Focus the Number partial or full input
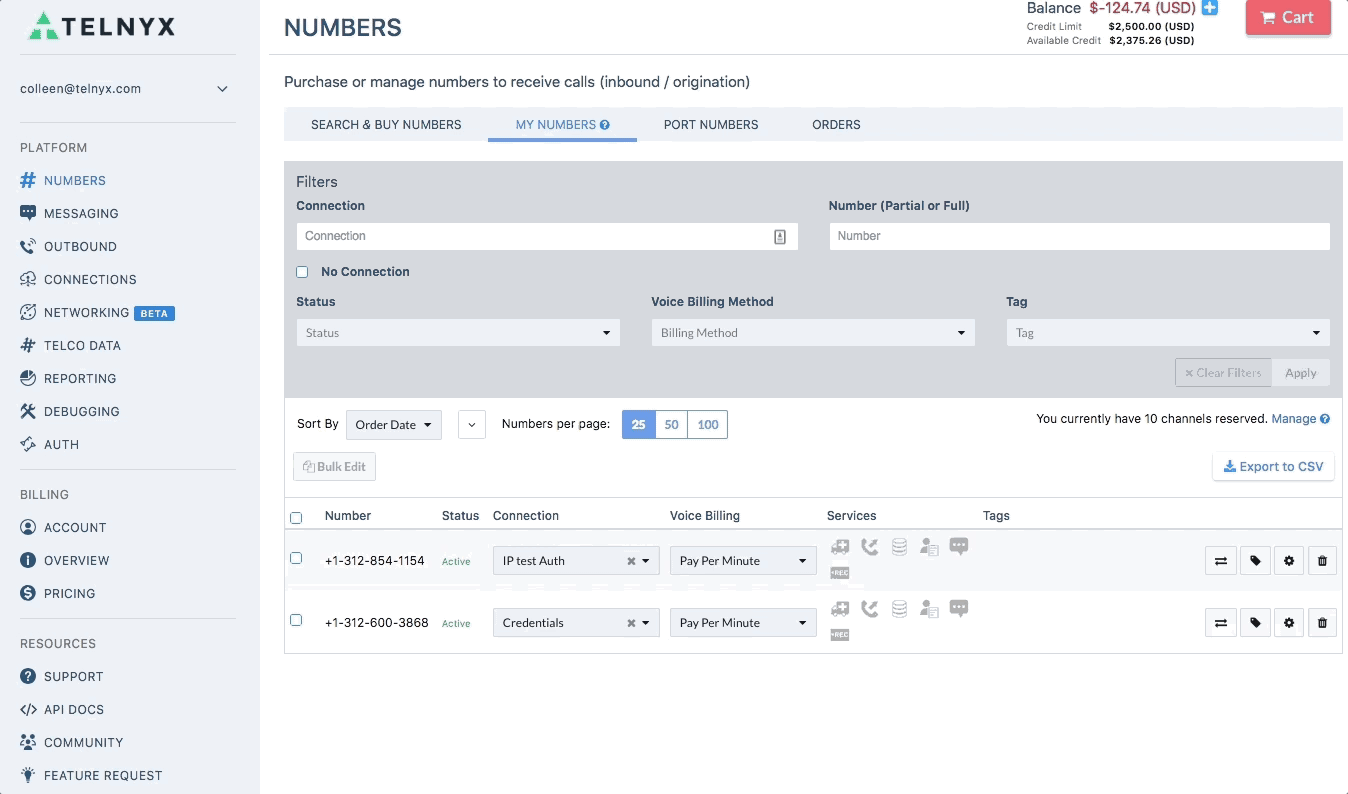Image resolution: width=1348 pixels, height=794 pixels. click(1080, 237)
